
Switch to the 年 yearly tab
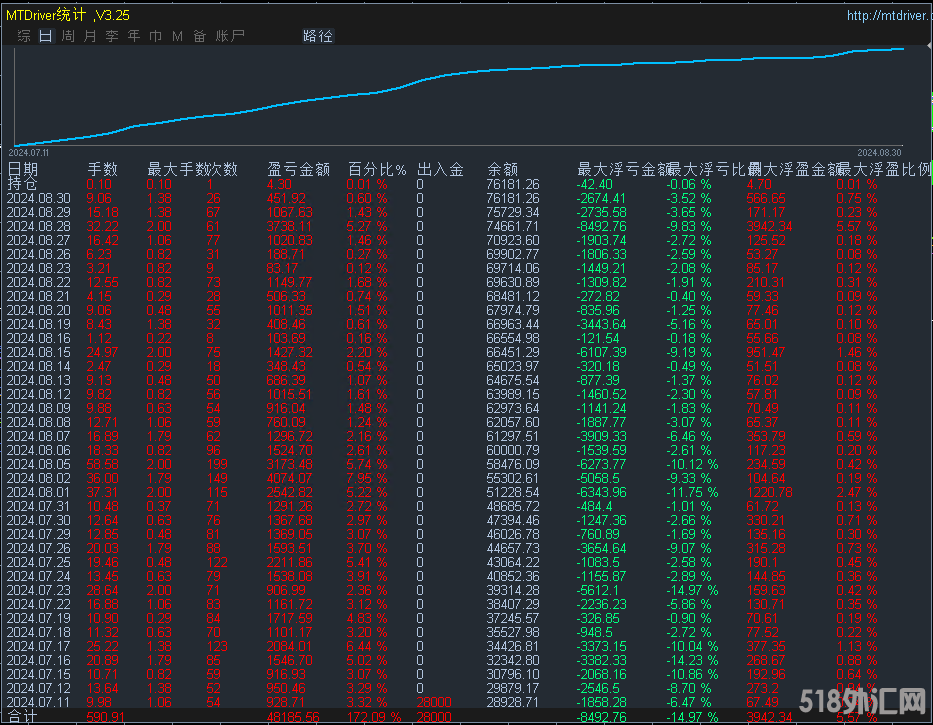pos(134,36)
